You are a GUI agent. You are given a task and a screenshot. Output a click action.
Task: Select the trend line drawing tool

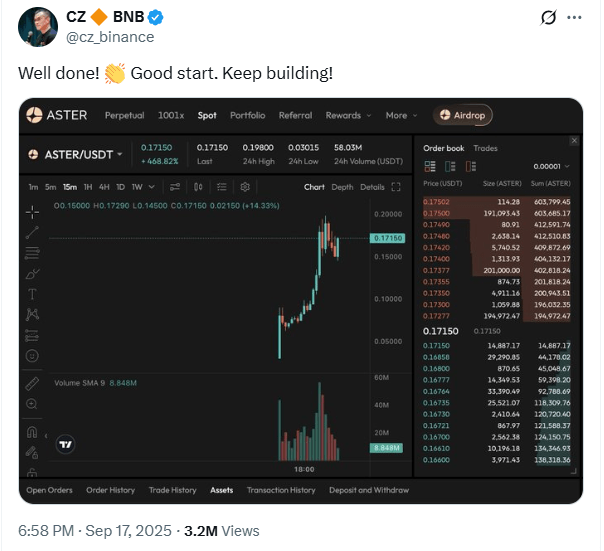tap(33, 232)
